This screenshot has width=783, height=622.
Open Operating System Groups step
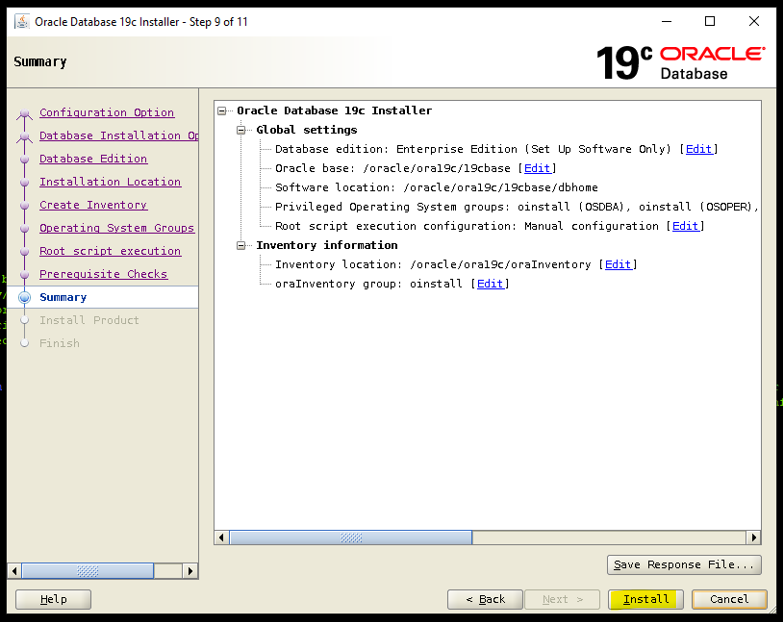pyautogui.click(x=117, y=228)
